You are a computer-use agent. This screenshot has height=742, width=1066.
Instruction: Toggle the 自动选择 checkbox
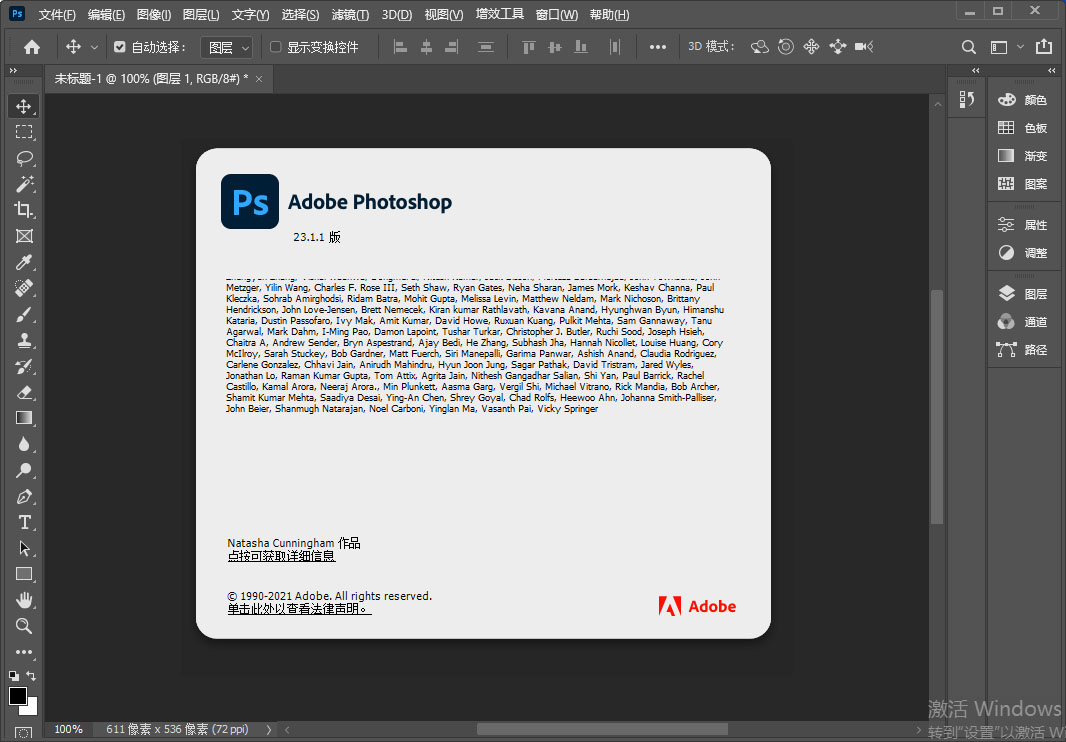pos(120,47)
